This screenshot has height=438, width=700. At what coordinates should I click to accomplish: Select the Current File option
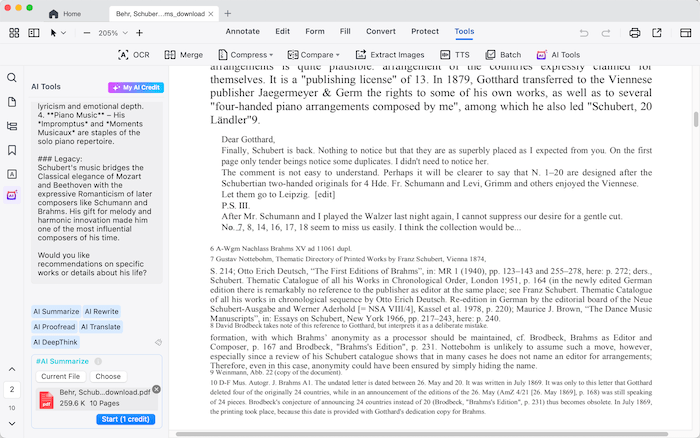click(59, 377)
